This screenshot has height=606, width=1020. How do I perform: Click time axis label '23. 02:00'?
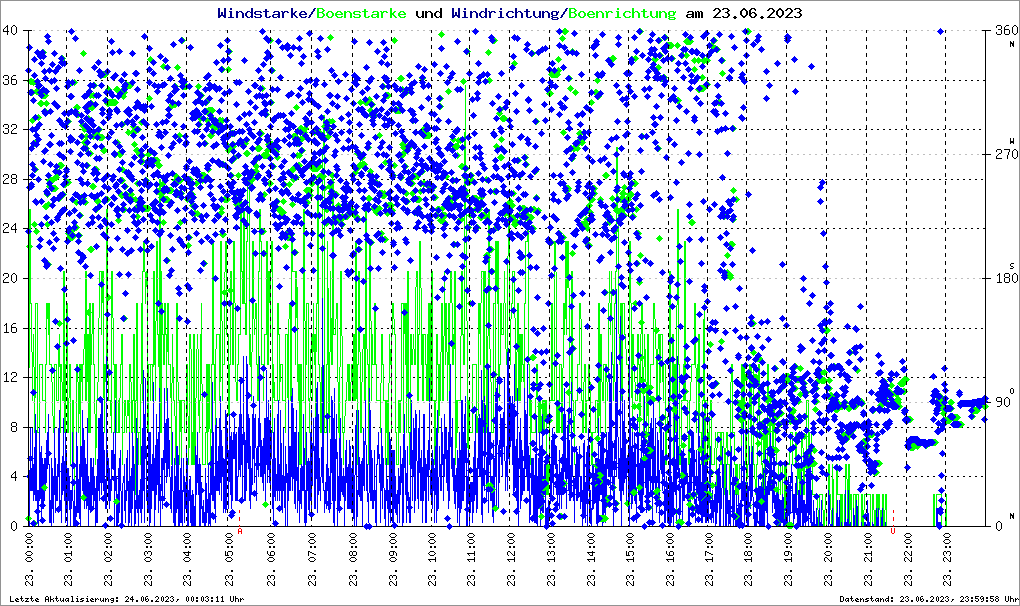point(108,559)
